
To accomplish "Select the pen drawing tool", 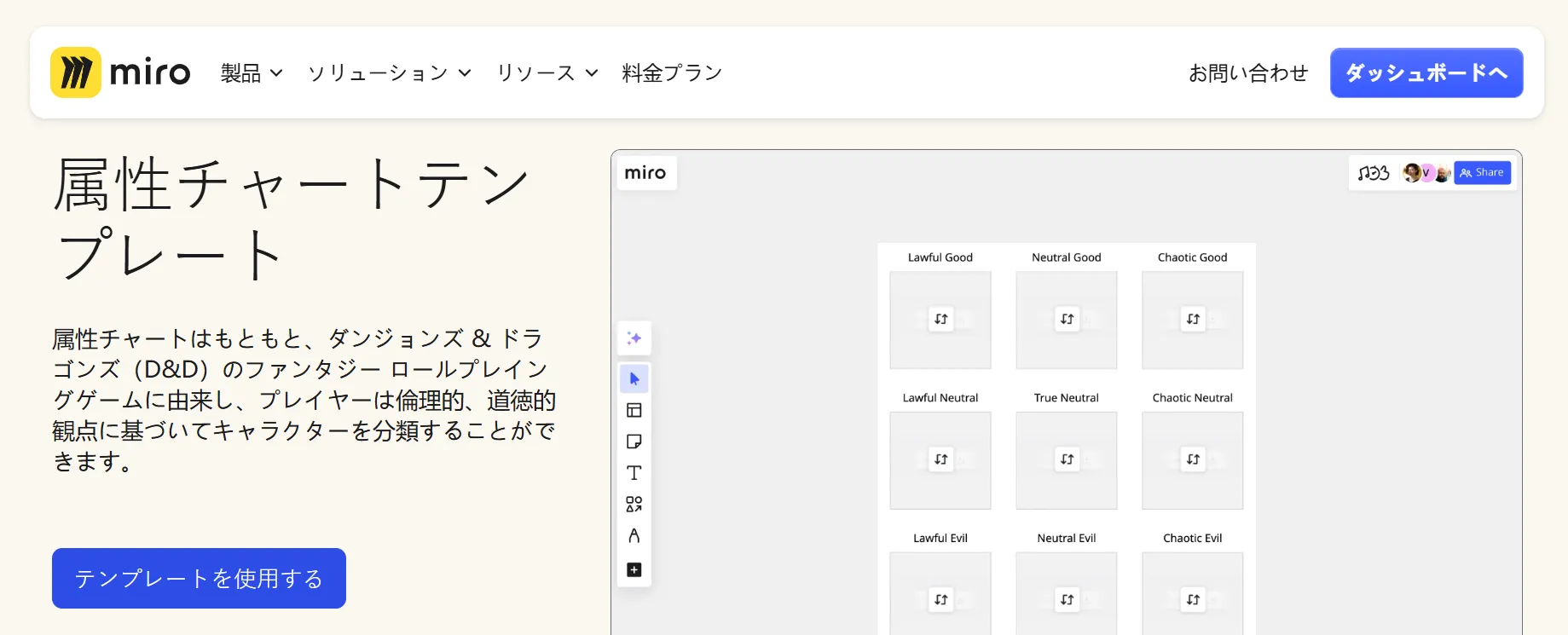I will coord(634,536).
